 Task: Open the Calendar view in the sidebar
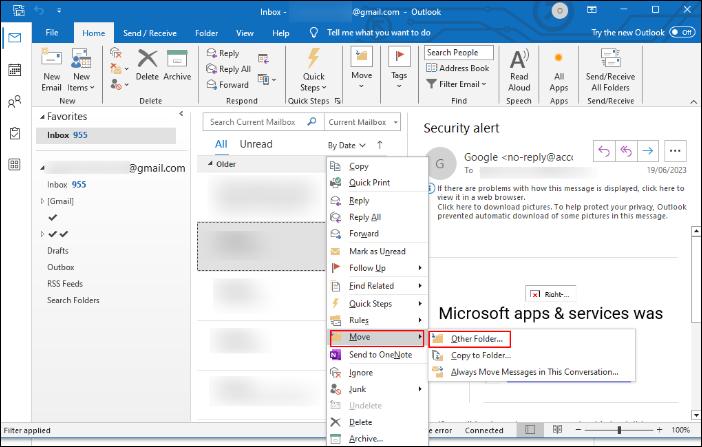click(x=14, y=70)
